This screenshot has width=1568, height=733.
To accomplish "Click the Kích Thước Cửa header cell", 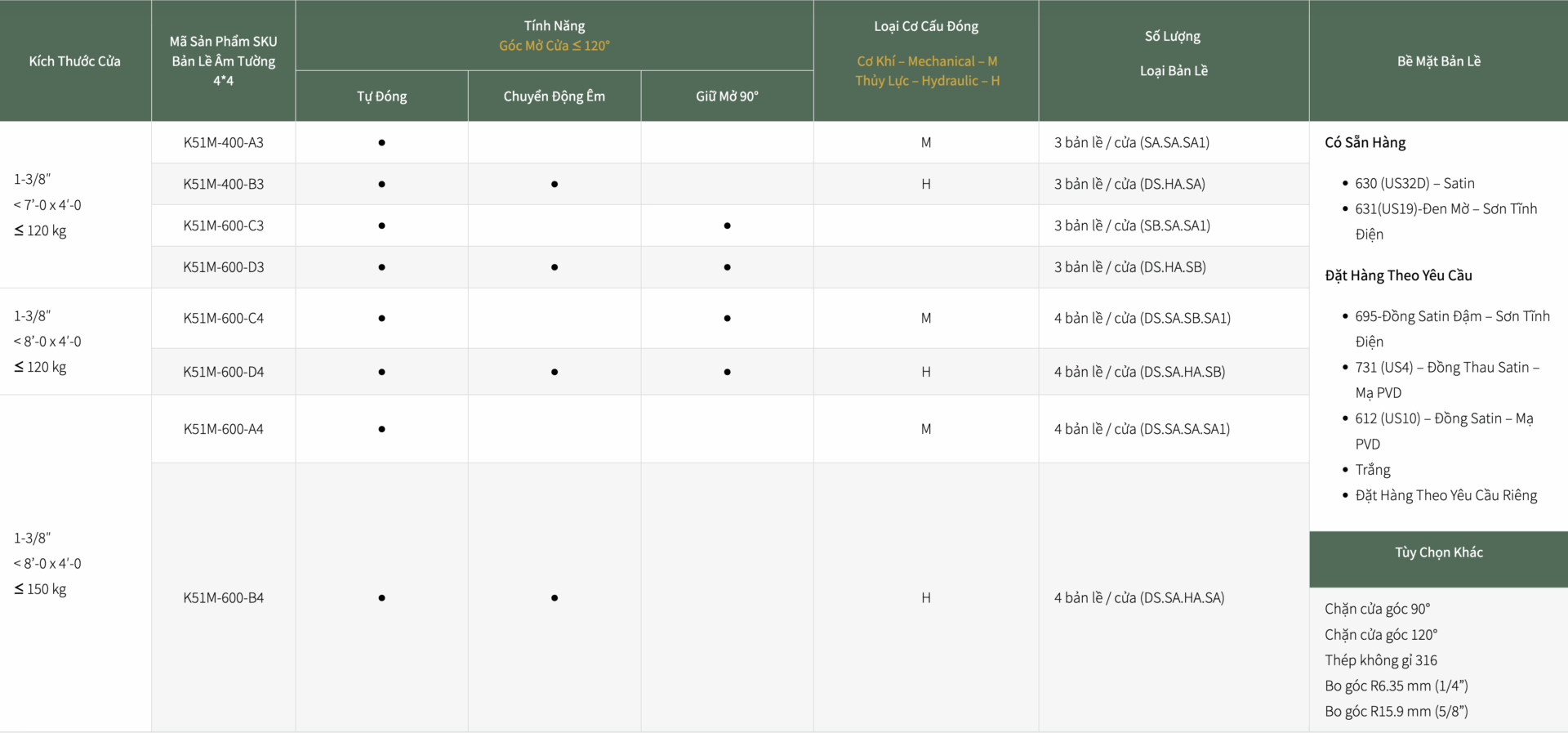I will tap(74, 61).
